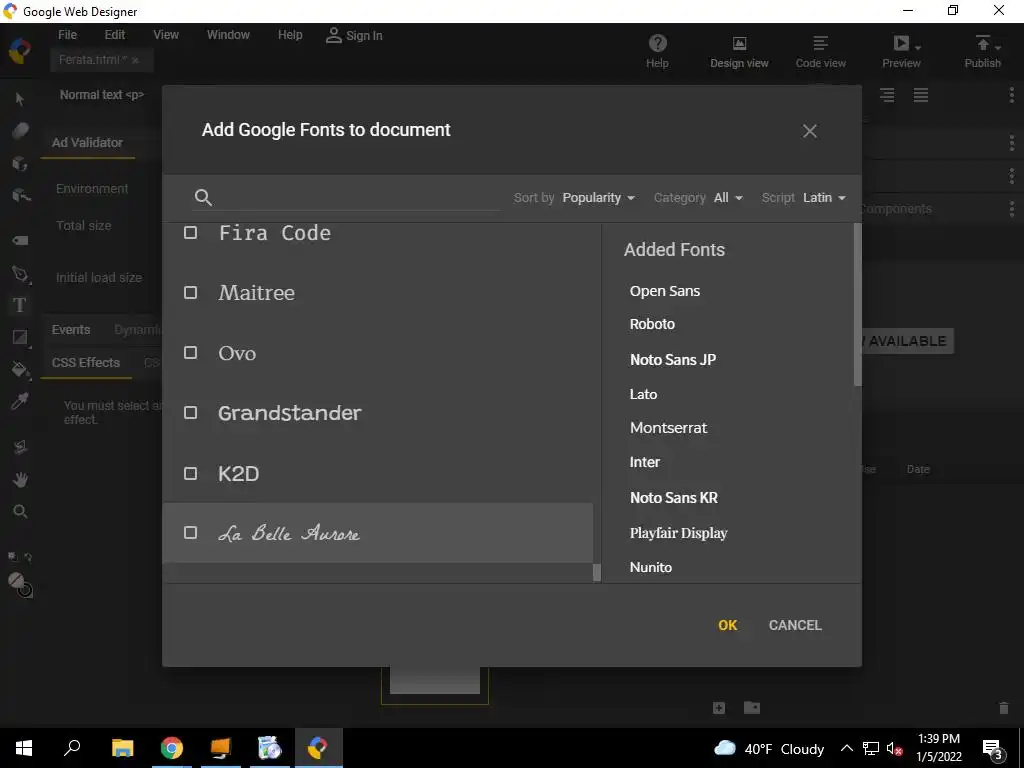
Task: Select Playfair Display in Added Fonts
Action: click(679, 533)
